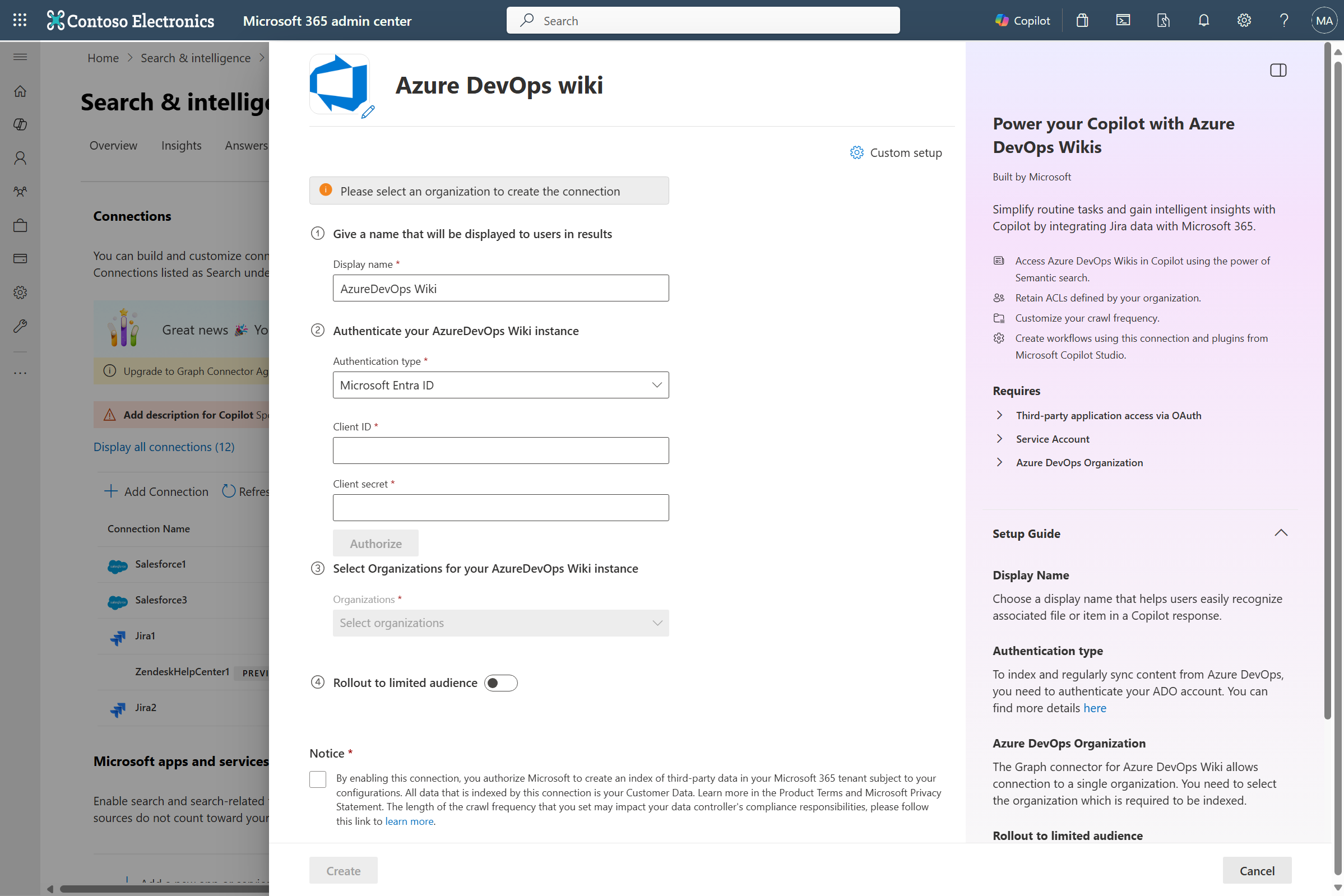Switch to the Overview tab

pos(113,145)
